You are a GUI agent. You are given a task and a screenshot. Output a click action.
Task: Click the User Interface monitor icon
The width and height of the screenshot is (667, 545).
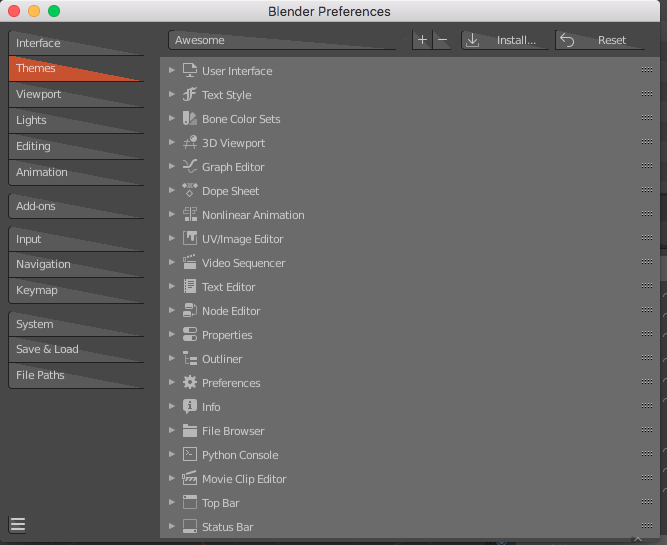tap(190, 70)
